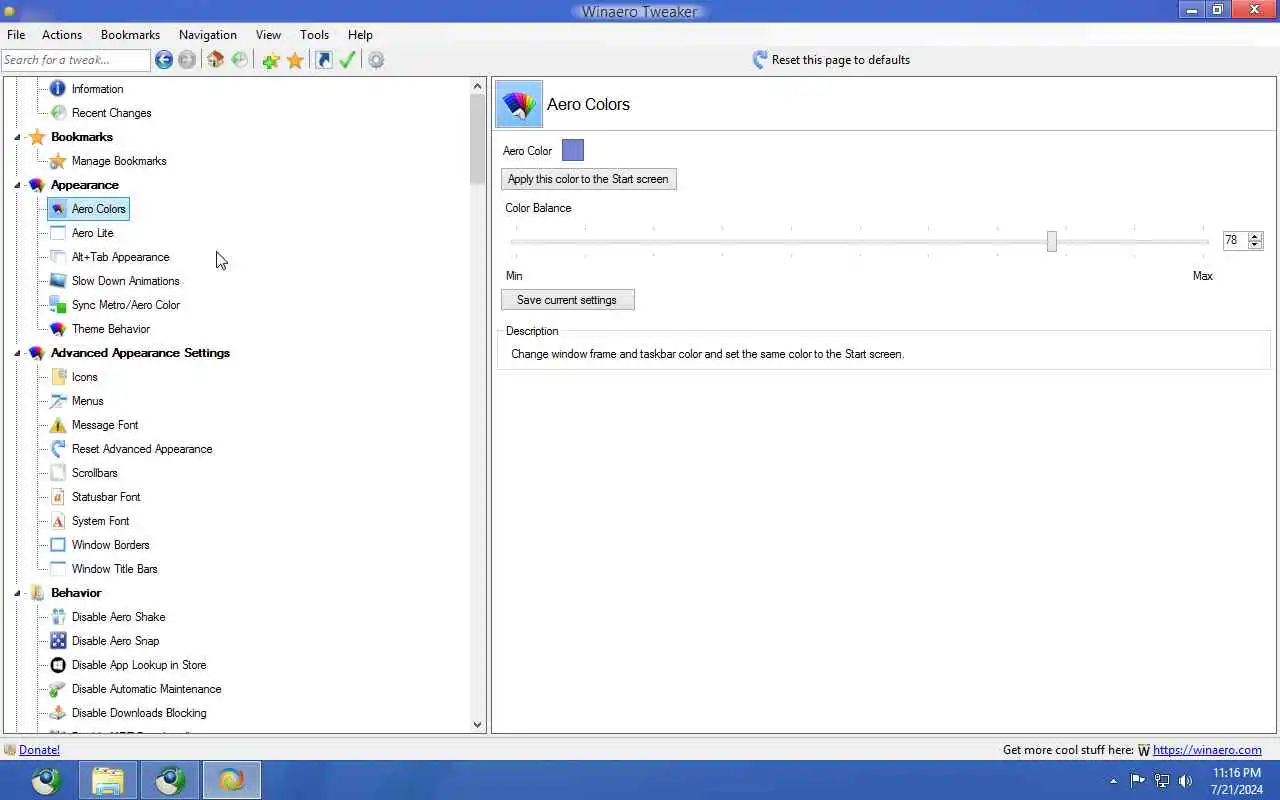
Task: Select Statusbar Font in tree
Action: pos(106,497)
